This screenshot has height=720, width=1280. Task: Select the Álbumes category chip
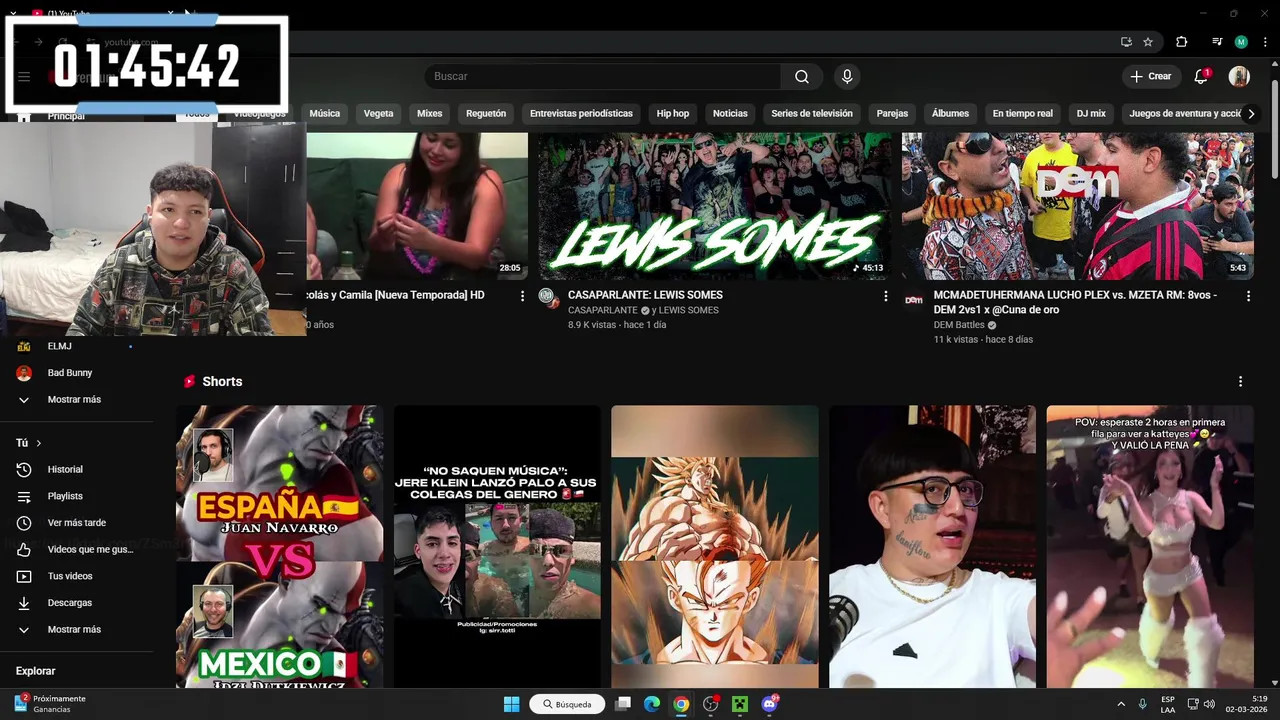coord(950,114)
